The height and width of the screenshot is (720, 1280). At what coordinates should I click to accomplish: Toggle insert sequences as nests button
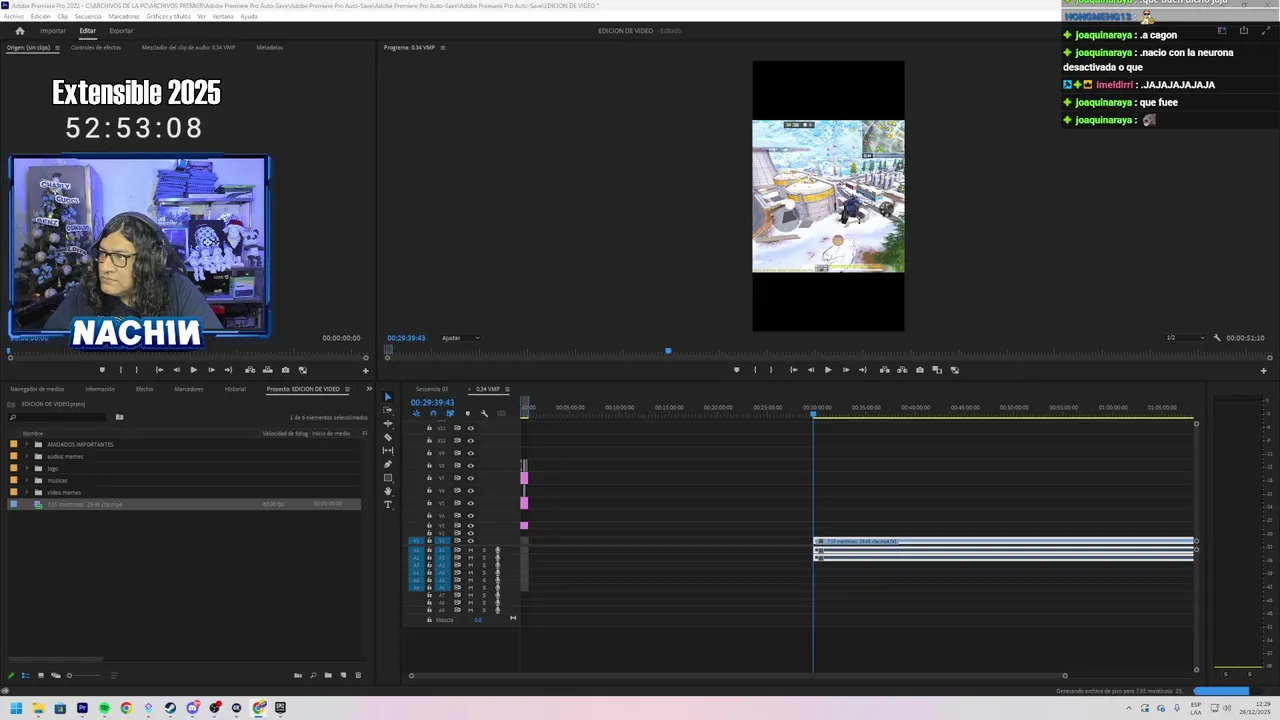pyautogui.click(x=416, y=413)
